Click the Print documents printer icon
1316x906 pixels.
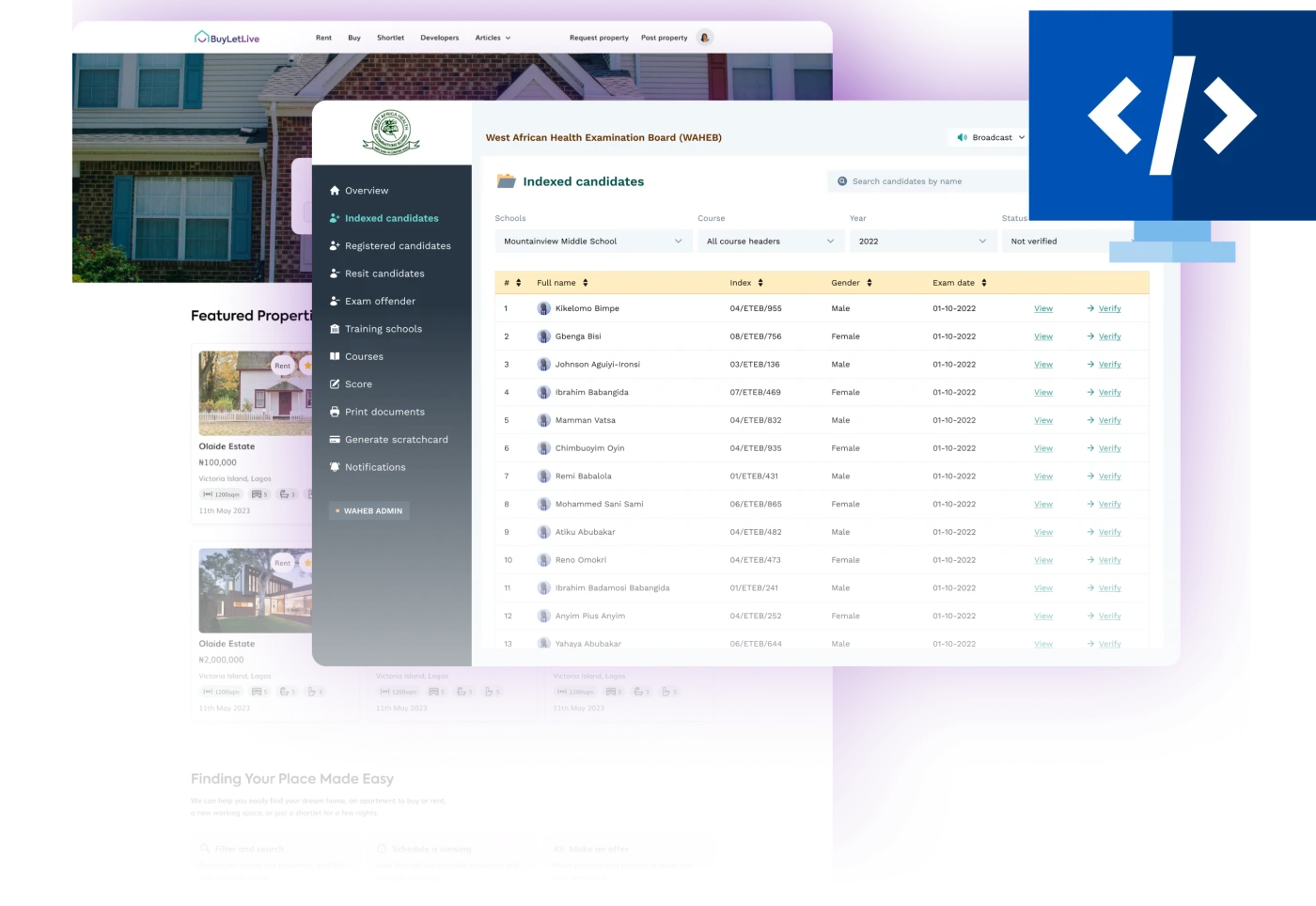click(335, 412)
